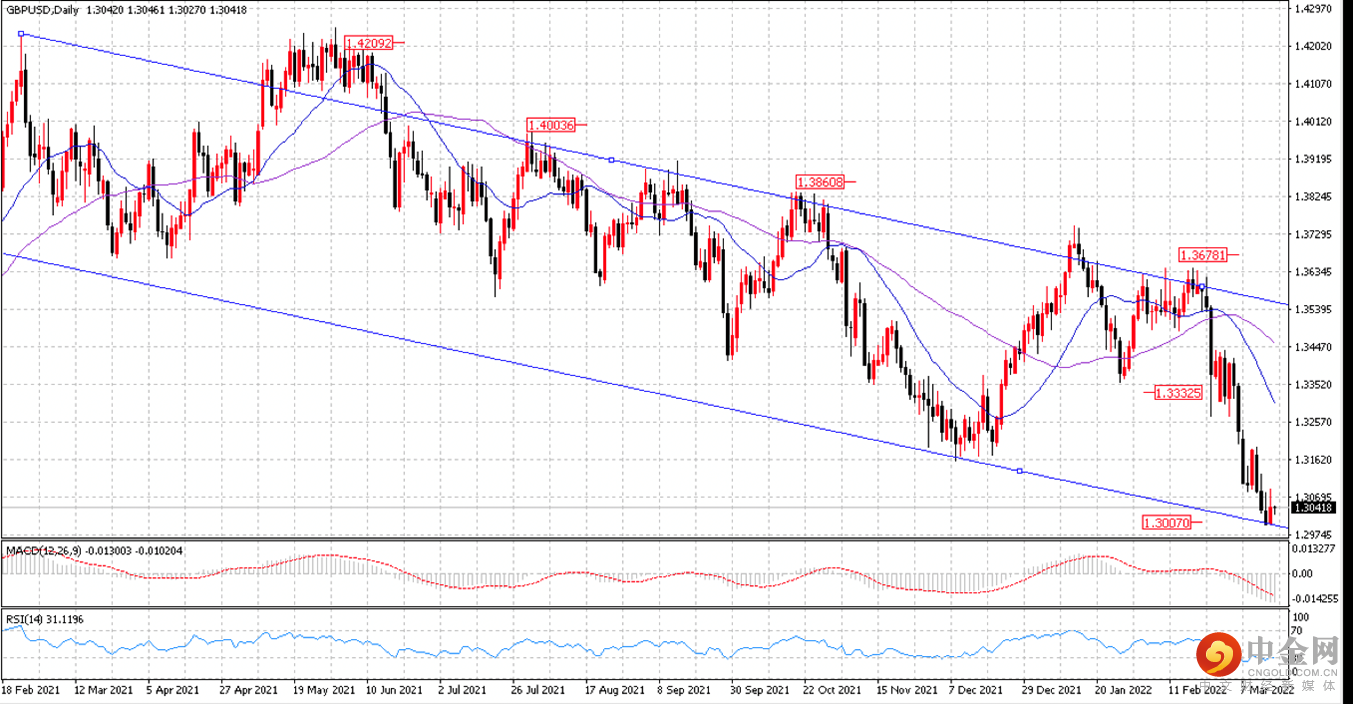Viewport: 1353px width, 704px height.
Task: Click the 15 Nov 2021 date label
Action: (907, 690)
